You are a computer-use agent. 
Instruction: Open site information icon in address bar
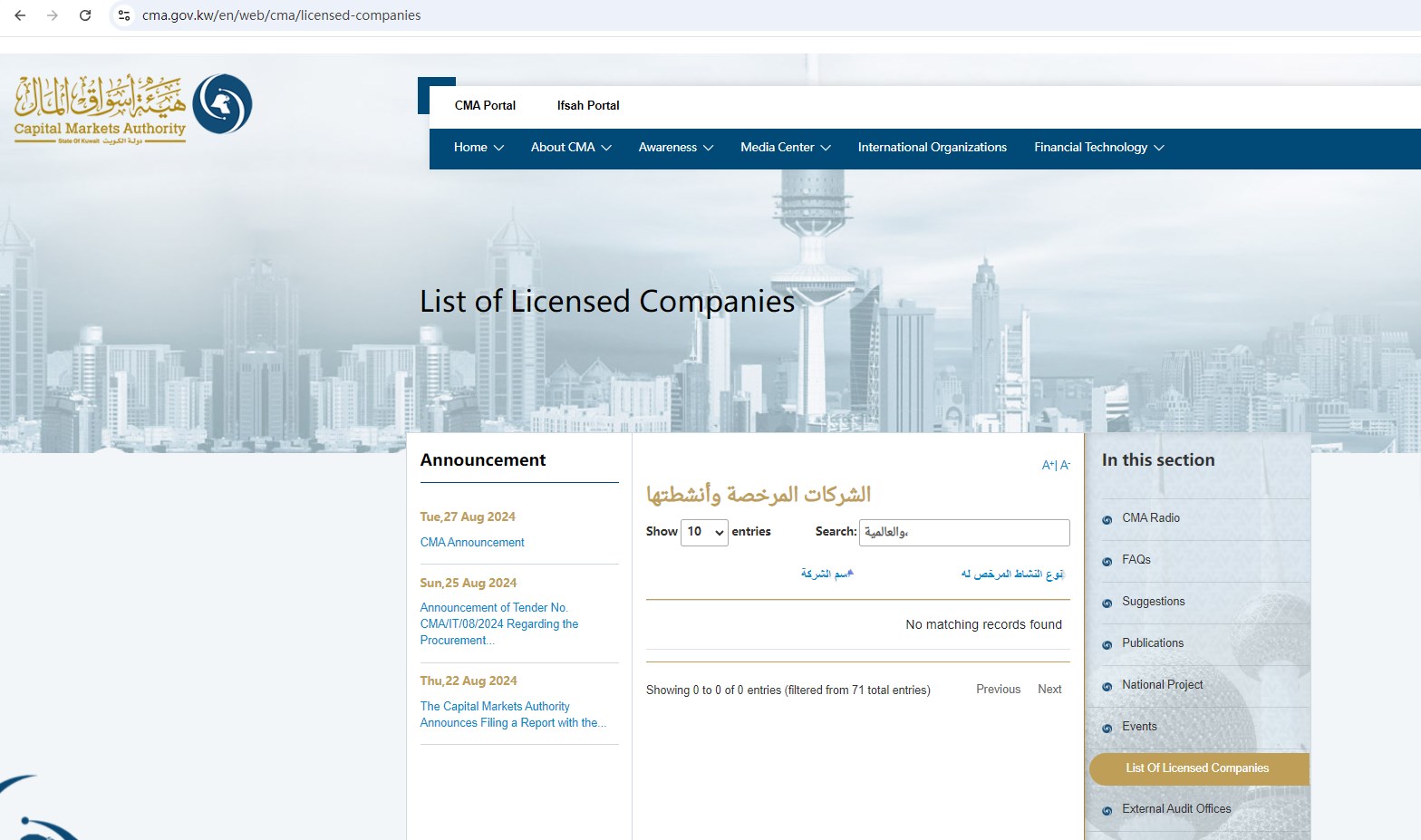pyautogui.click(x=124, y=15)
